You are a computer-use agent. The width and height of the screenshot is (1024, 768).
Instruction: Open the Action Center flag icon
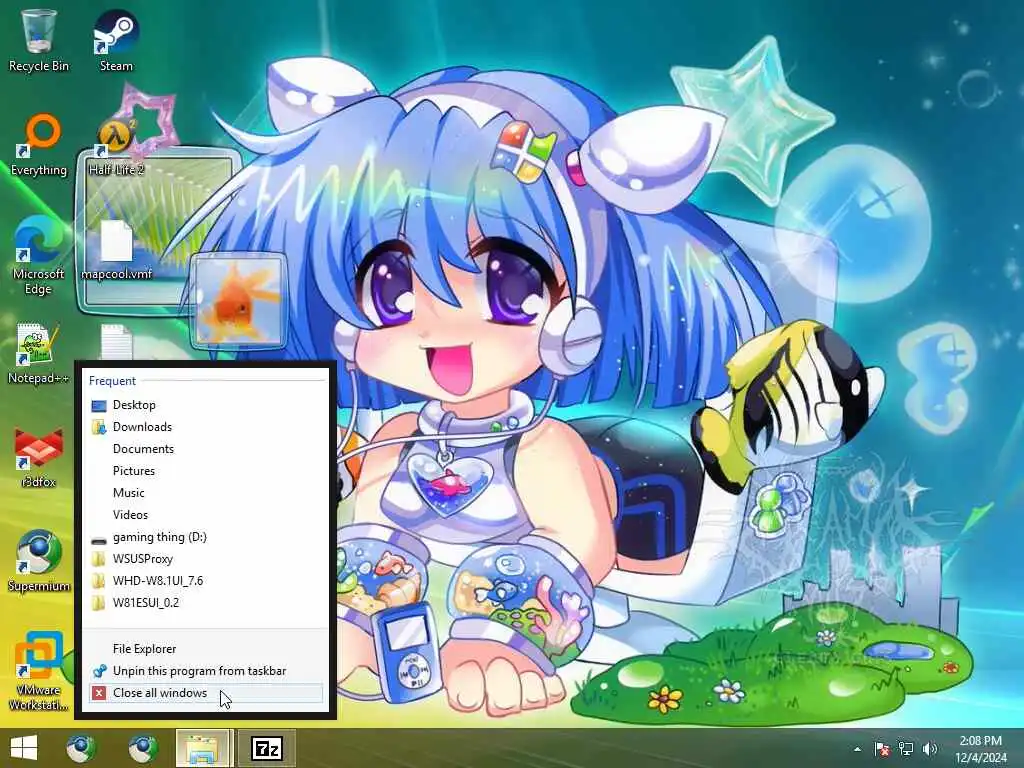coord(882,749)
